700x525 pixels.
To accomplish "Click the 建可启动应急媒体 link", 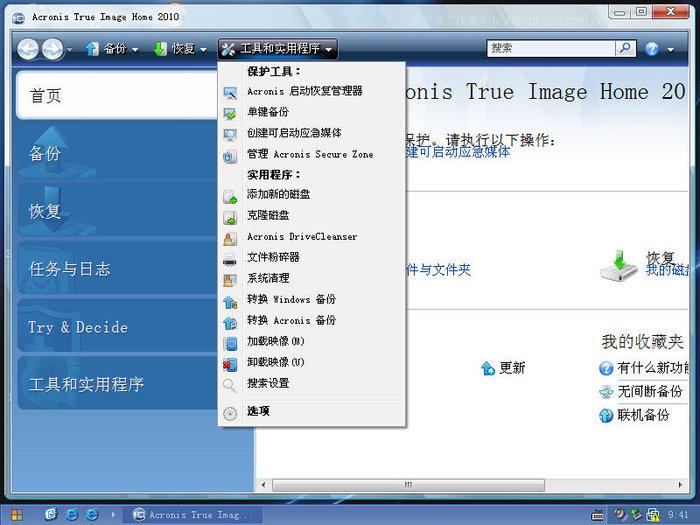I will pyautogui.click(x=458, y=152).
